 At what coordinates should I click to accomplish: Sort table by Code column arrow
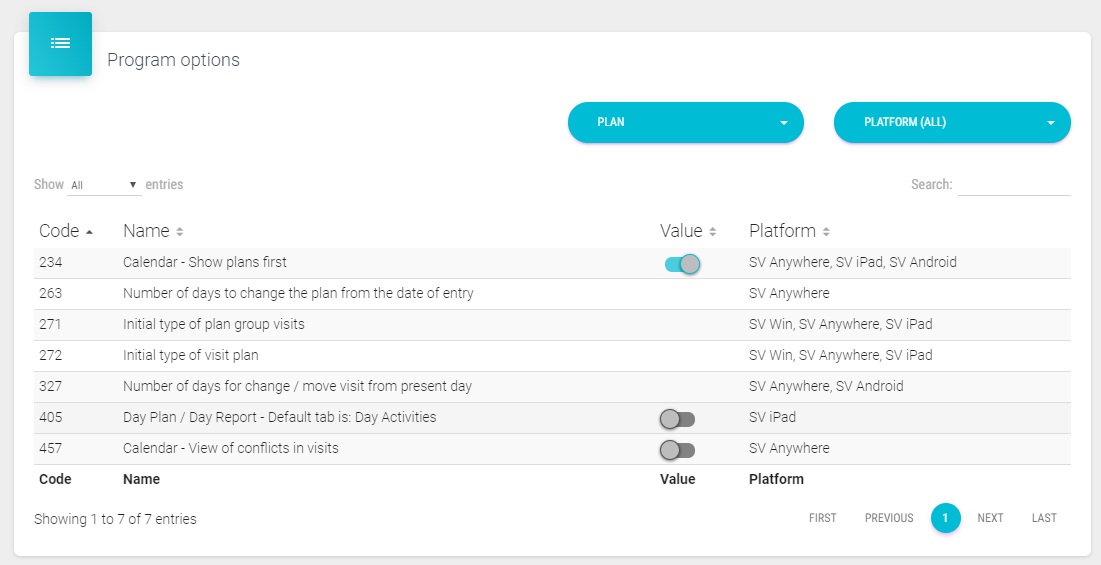pos(90,232)
